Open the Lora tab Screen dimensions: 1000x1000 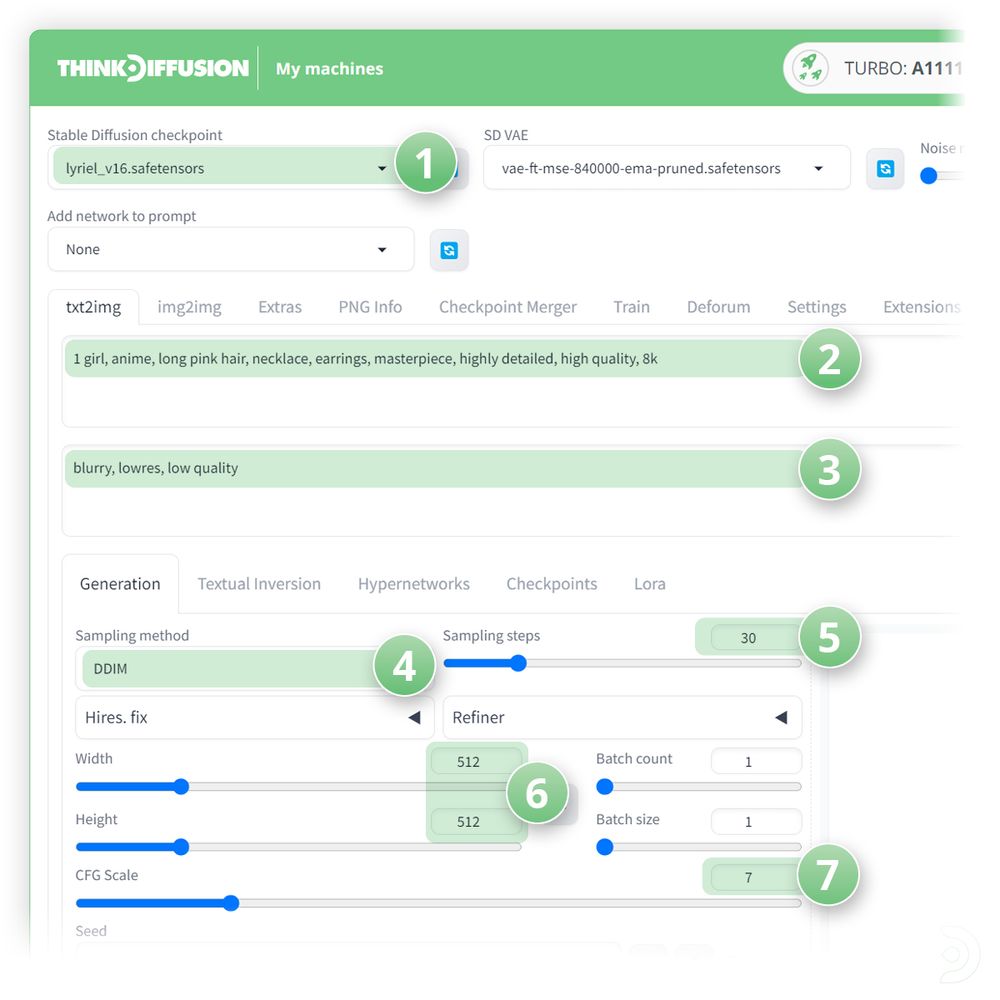pos(649,584)
